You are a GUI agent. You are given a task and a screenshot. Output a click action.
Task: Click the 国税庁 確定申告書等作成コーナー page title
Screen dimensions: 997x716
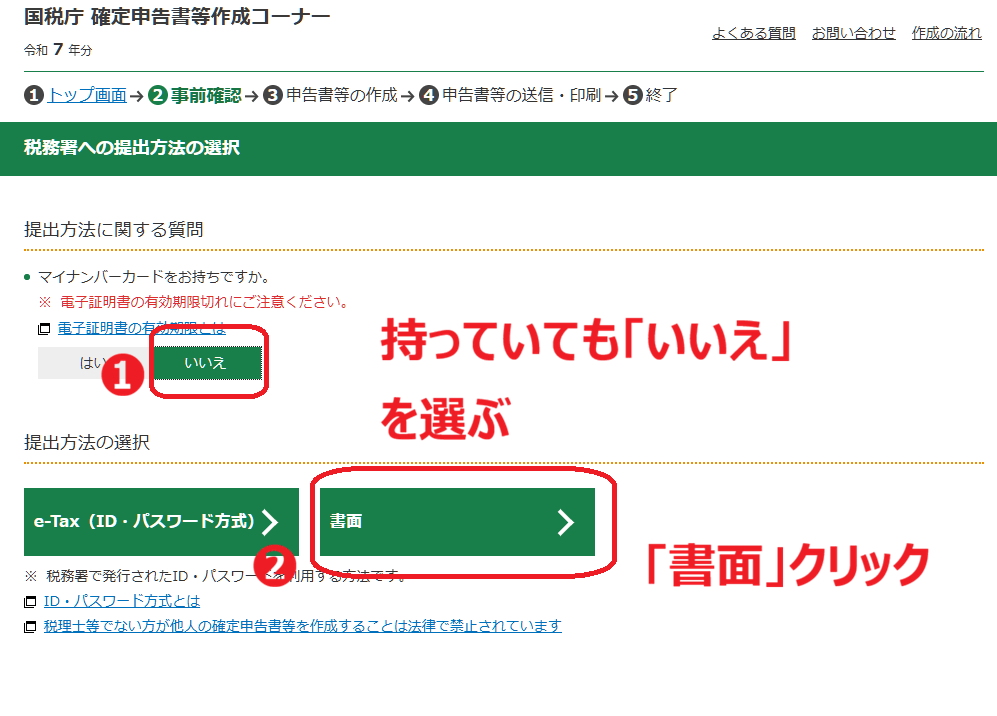pos(177,17)
